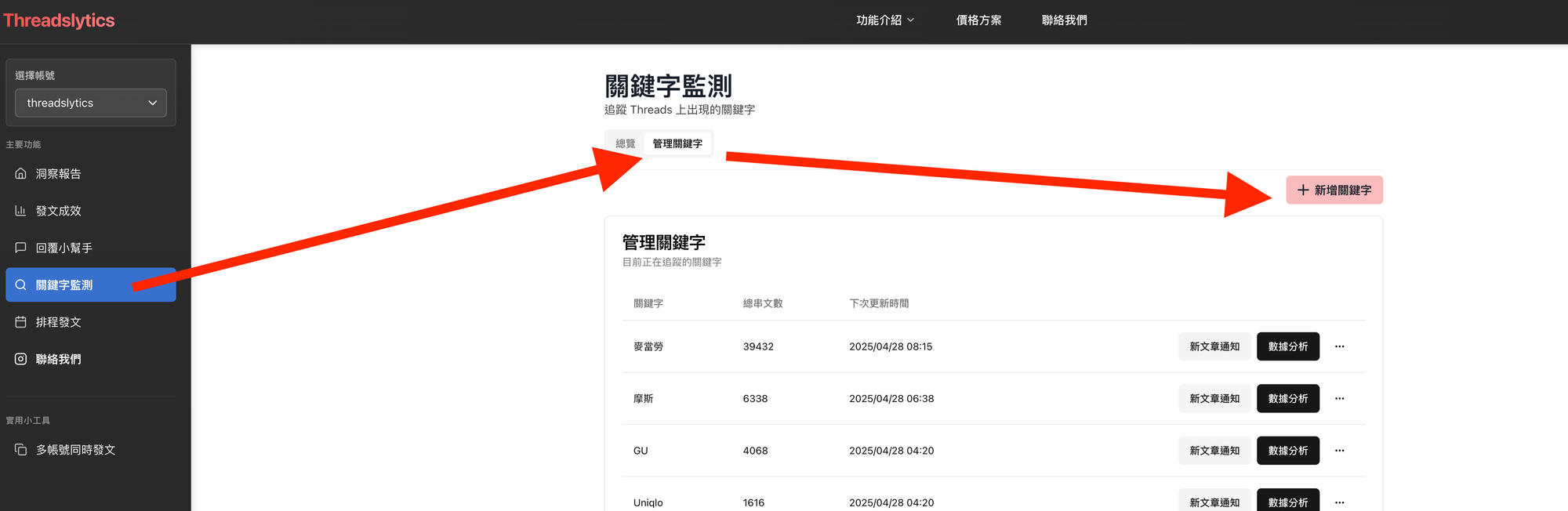The image size is (1568, 511).
Task: Open 數據分析 for 麥當勞
Action: (1288, 346)
